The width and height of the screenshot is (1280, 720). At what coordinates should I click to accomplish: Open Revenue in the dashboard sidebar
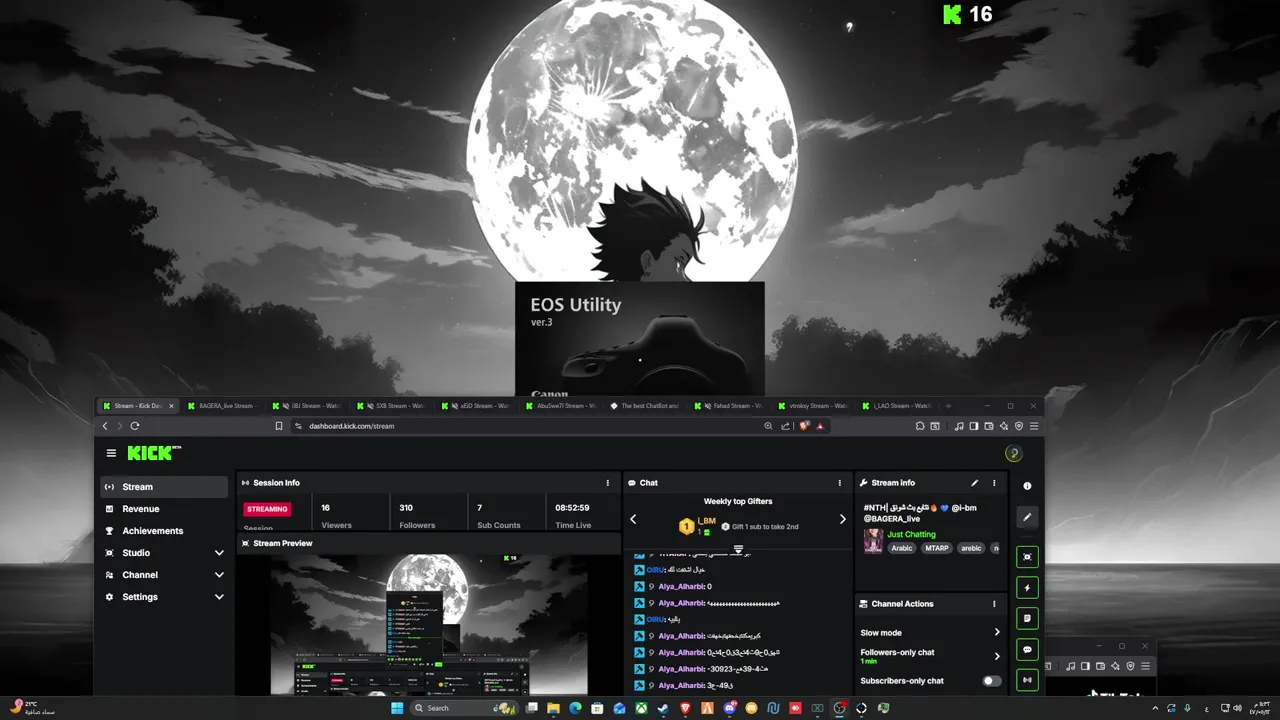coord(165,509)
